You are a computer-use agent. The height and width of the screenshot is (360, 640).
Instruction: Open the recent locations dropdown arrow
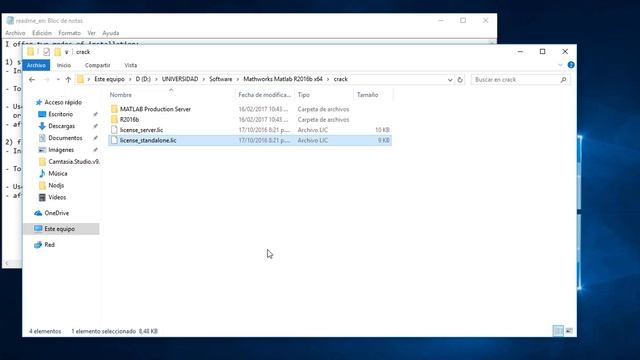coord(58,80)
